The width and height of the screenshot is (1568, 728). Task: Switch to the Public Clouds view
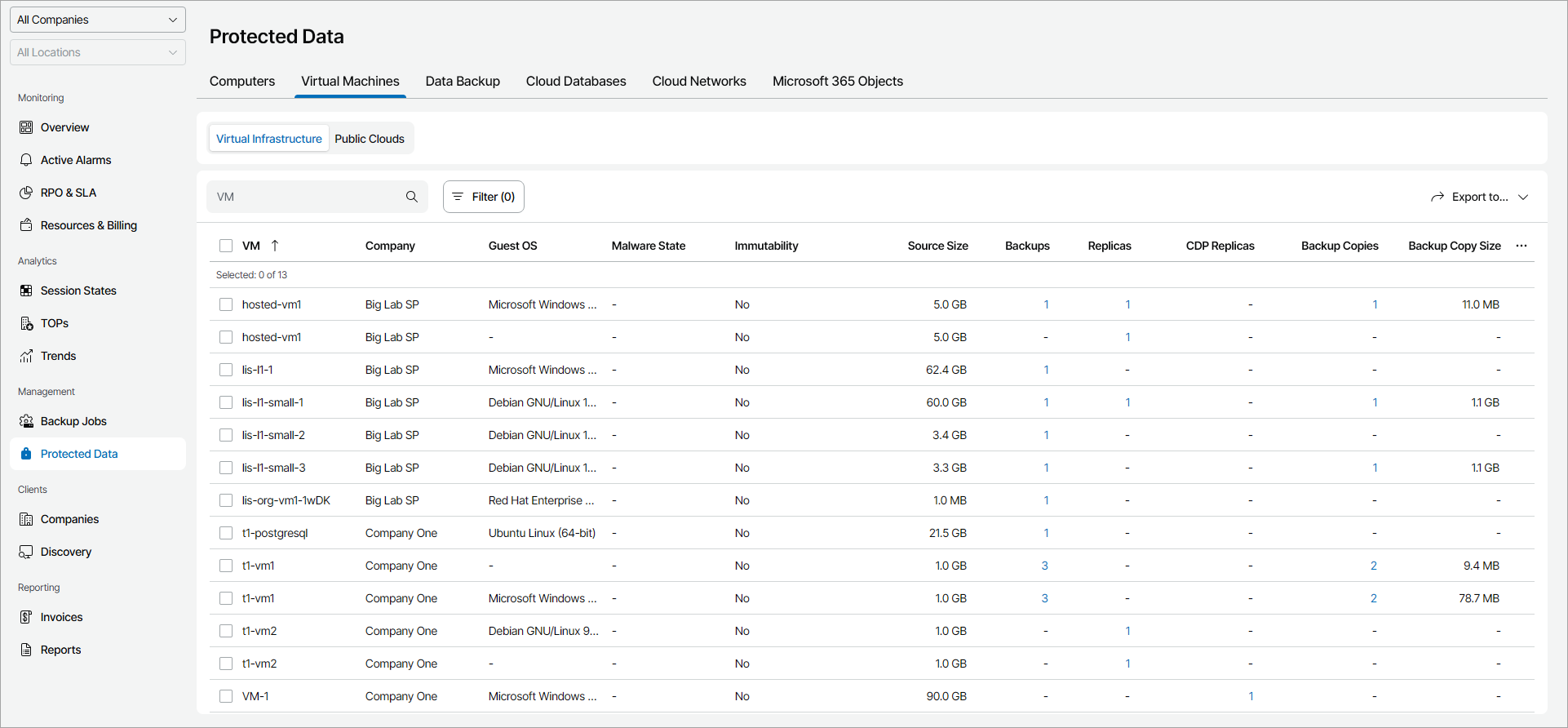tap(370, 139)
